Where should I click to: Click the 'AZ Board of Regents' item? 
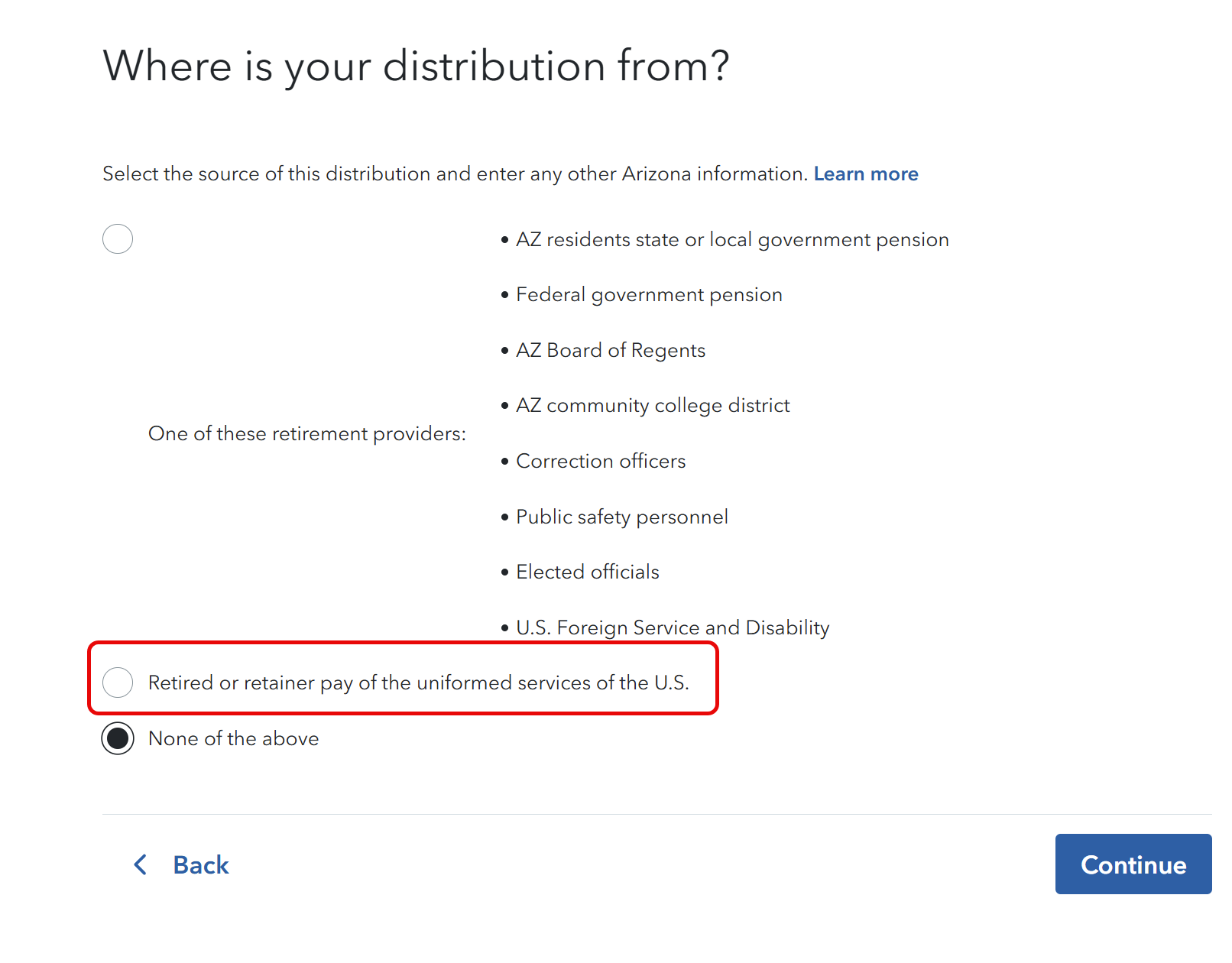pos(610,351)
